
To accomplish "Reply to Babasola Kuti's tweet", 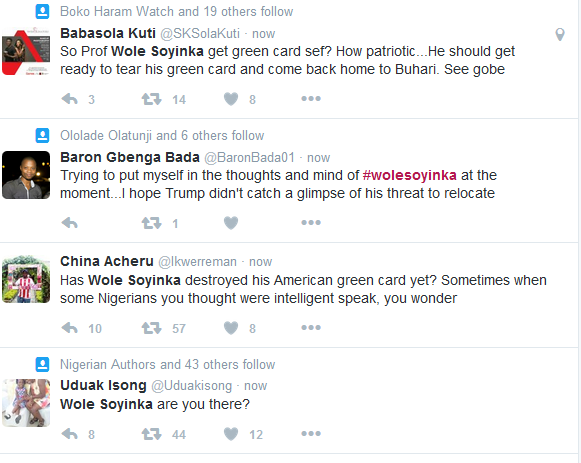I will 70,99.
